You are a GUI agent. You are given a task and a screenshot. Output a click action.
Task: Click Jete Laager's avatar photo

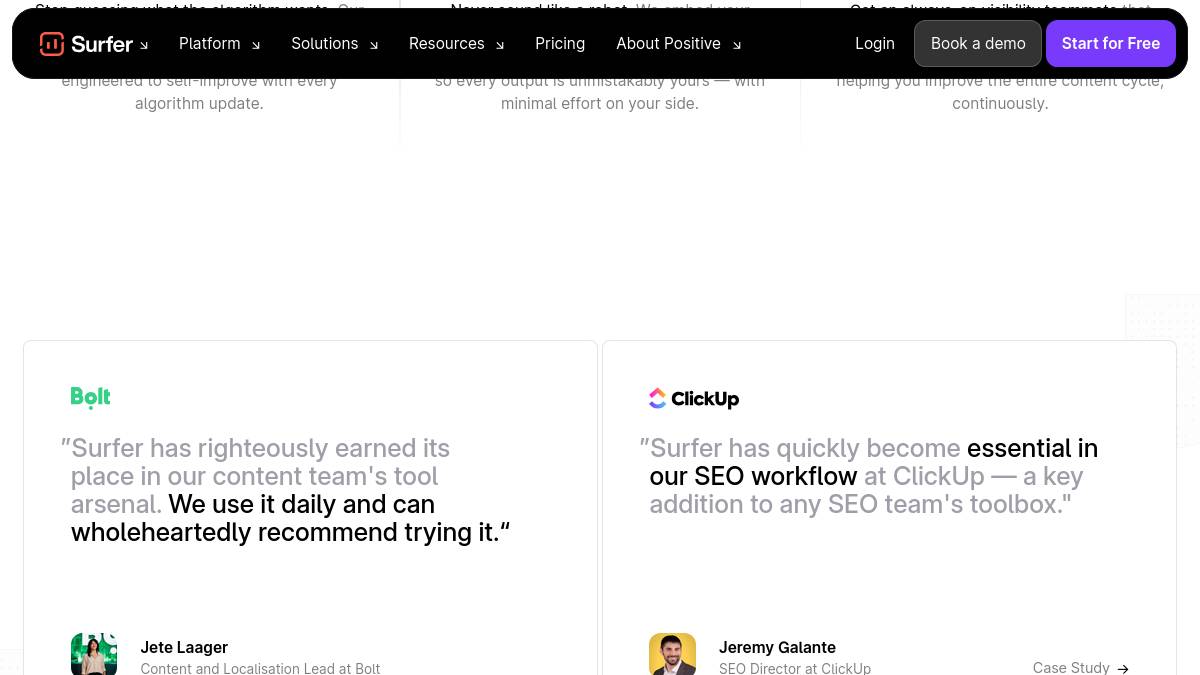[x=94, y=654]
